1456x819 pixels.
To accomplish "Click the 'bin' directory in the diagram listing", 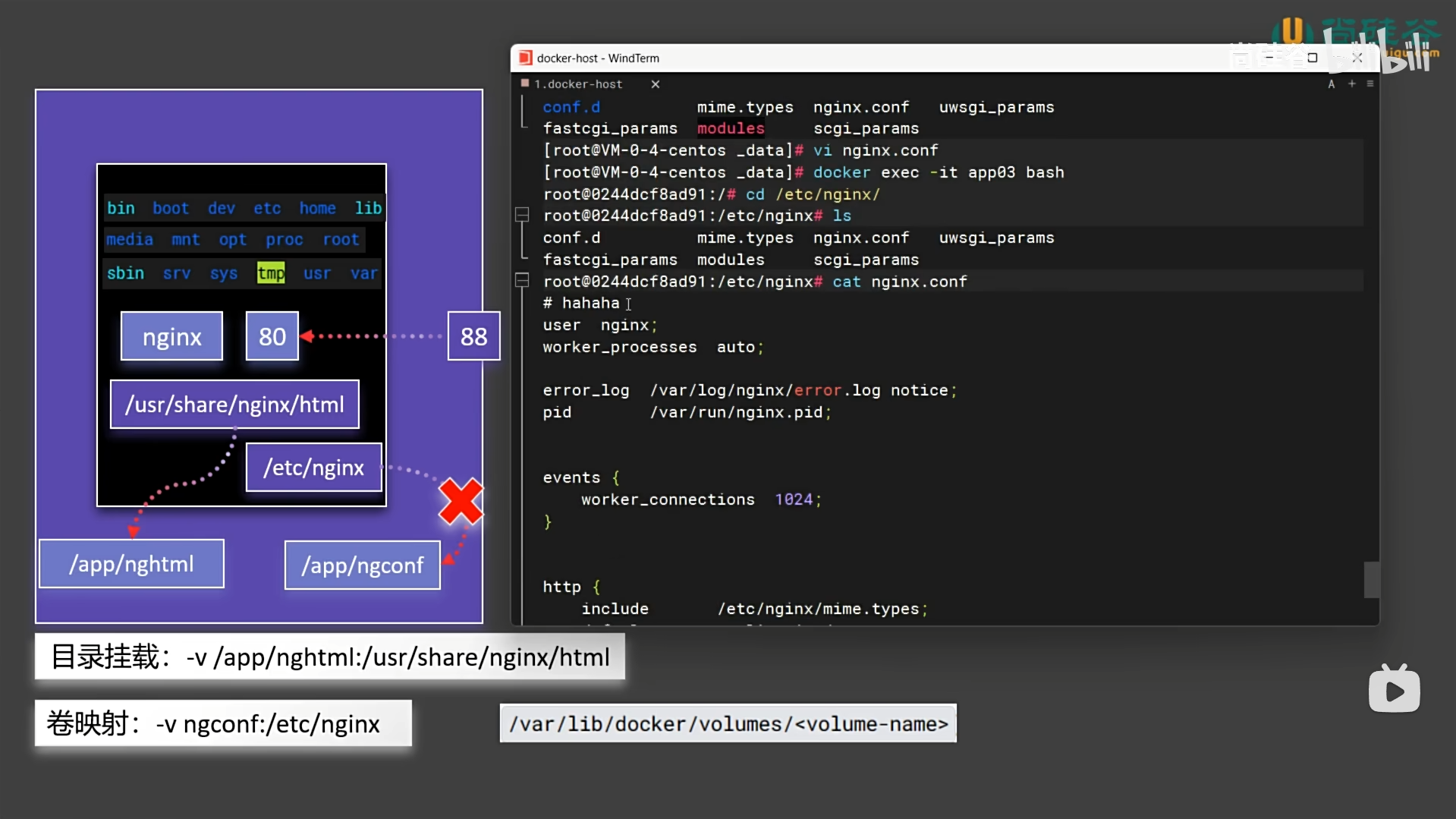I will click(x=121, y=208).
